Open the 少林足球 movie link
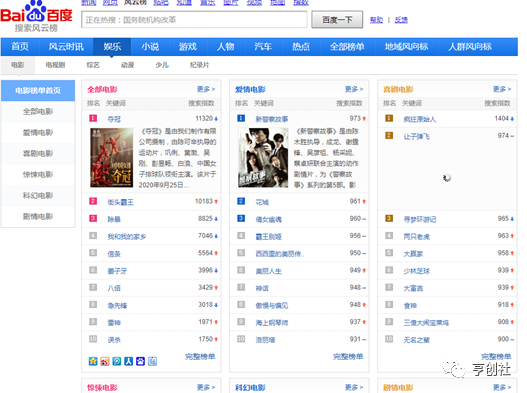Image resolution: width=527 pixels, height=393 pixels. [416, 271]
